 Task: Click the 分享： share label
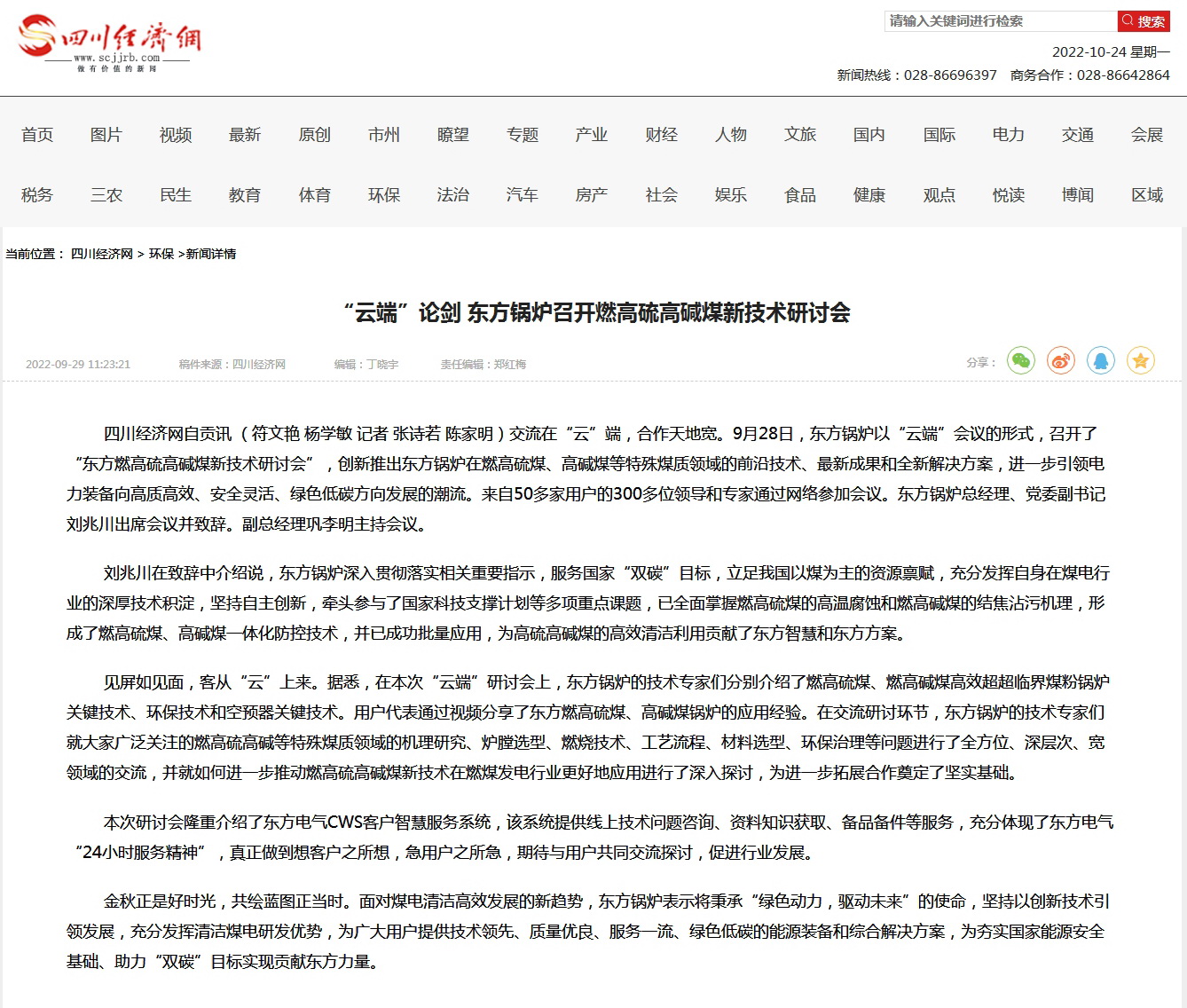(981, 363)
